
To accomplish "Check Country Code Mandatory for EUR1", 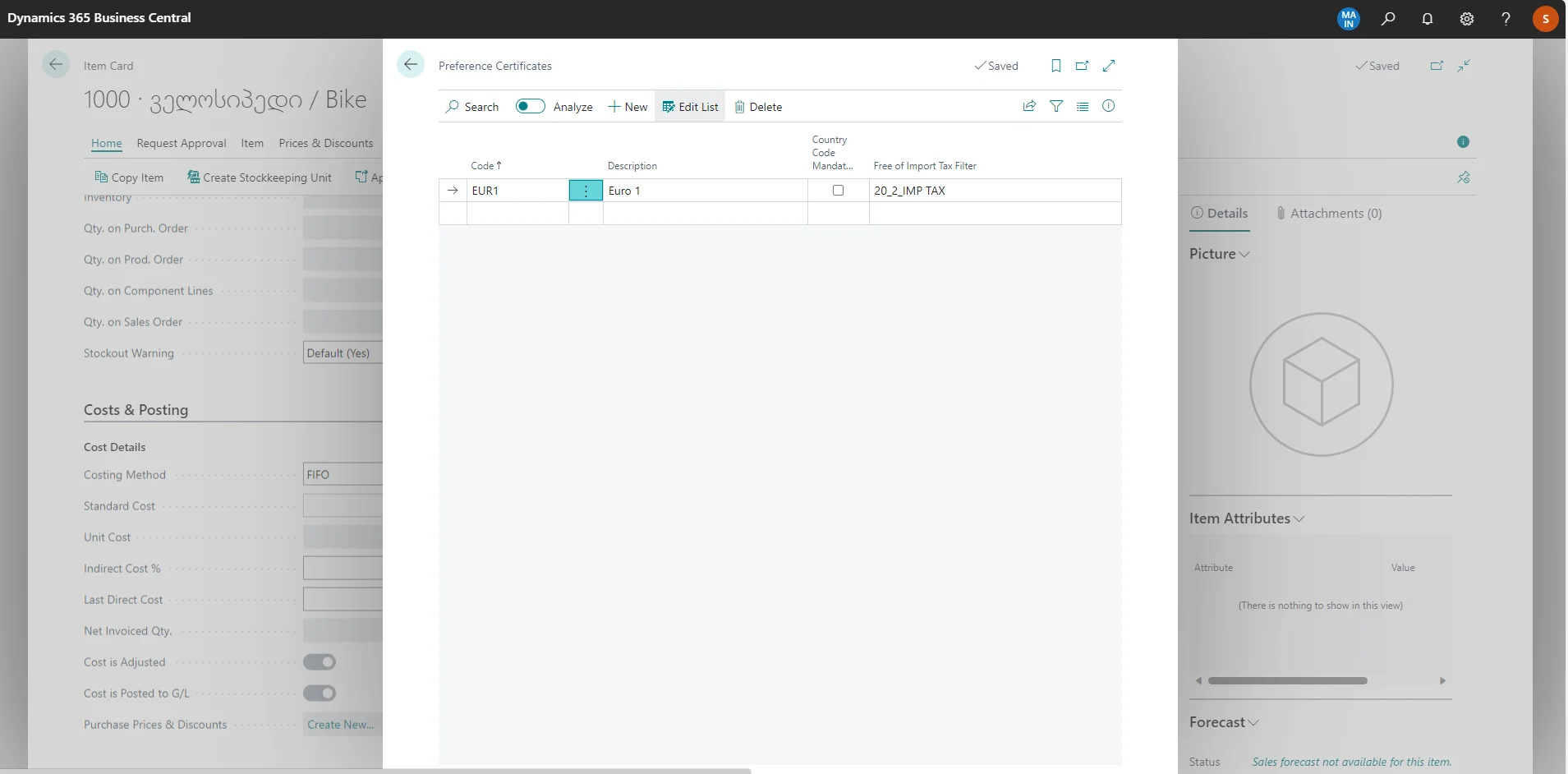I will [x=838, y=191].
